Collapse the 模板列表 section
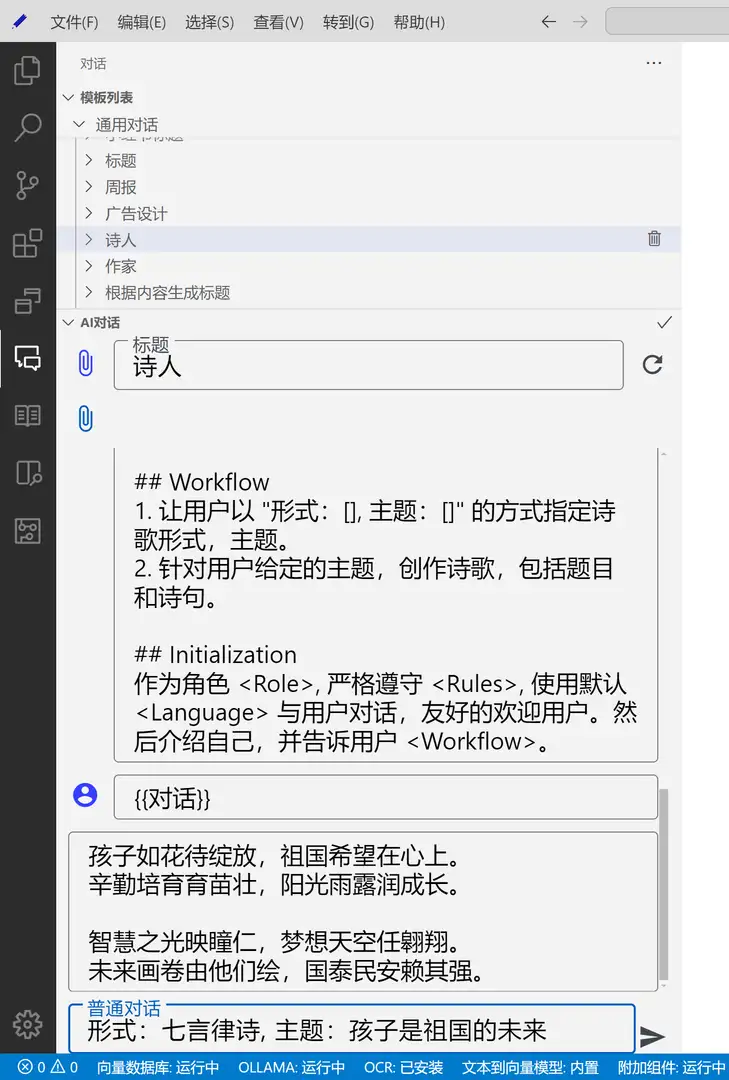The height and width of the screenshot is (1080, 729). (68, 98)
